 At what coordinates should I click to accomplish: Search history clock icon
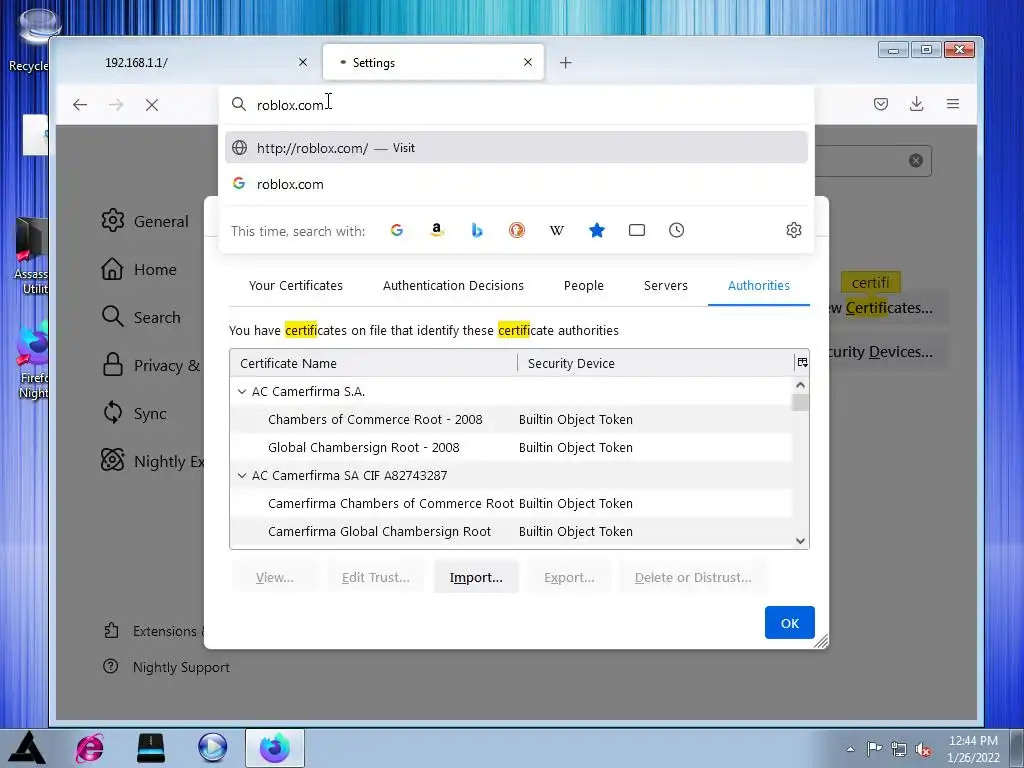(677, 230)
